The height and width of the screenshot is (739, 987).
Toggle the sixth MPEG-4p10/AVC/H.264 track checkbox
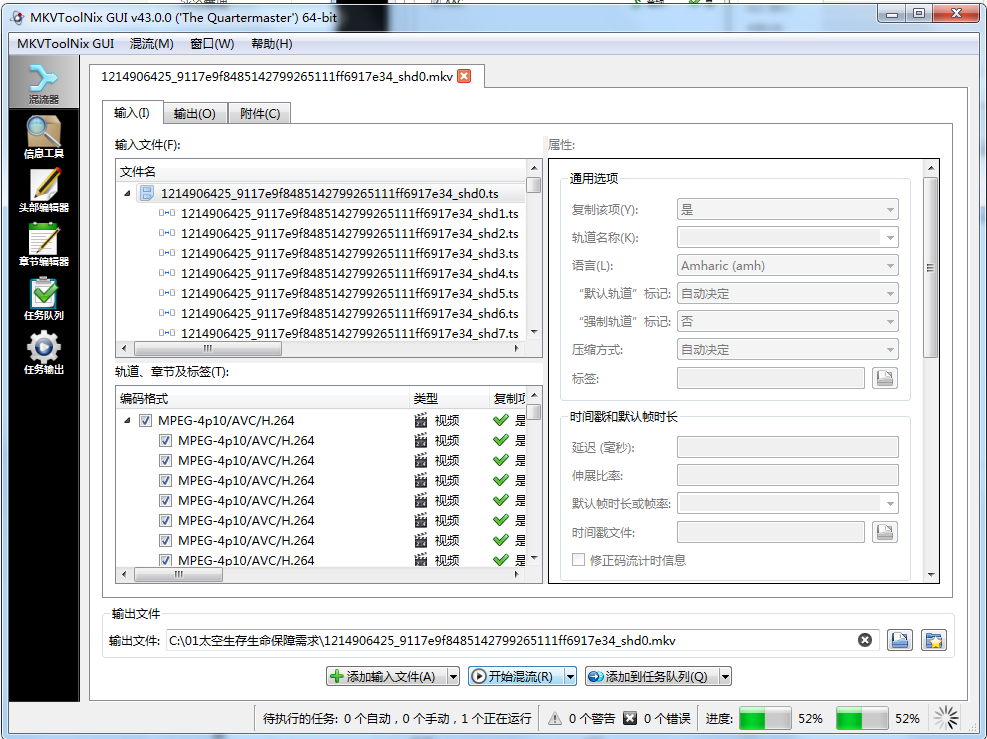click(x=166, y=521)
